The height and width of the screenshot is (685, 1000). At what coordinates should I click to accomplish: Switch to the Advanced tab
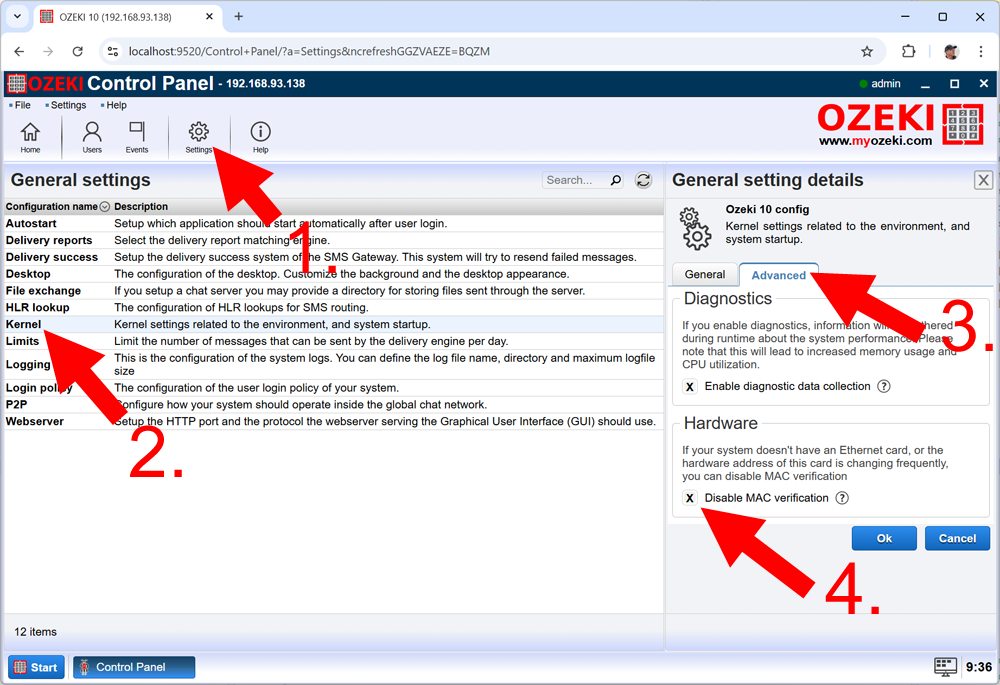coord(778,276)
